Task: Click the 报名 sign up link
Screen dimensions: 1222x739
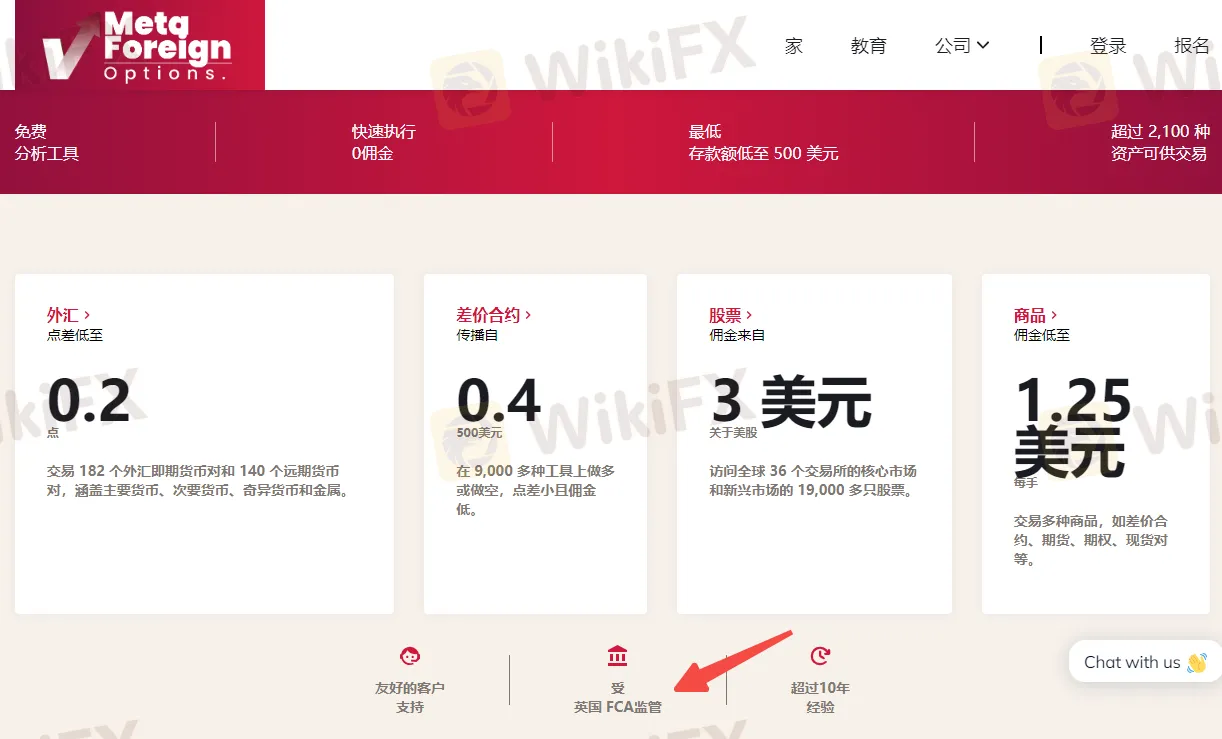Action: (1192, 46)
